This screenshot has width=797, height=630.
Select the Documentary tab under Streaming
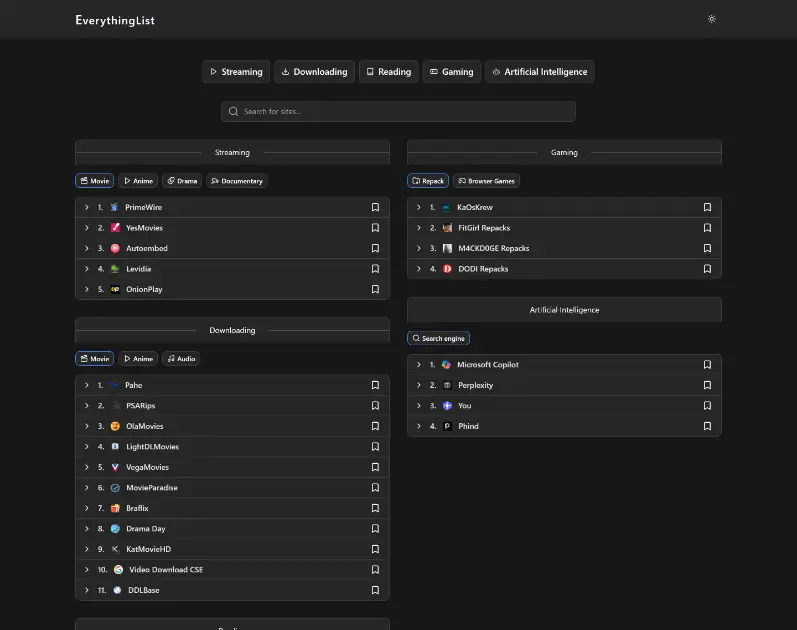(237, 181)
